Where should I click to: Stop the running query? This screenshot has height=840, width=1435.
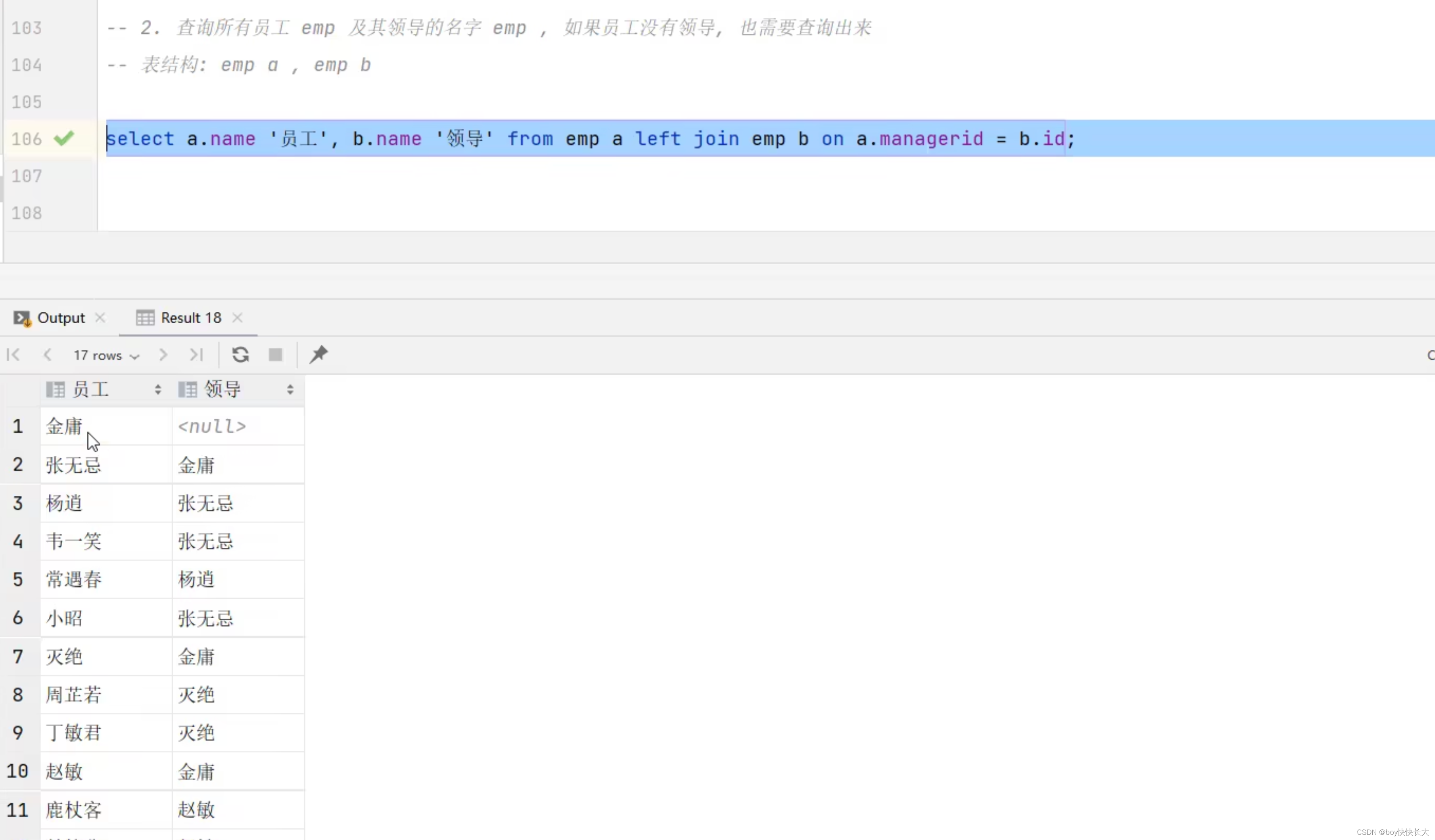pyautogui.click(x=276, y=355)
